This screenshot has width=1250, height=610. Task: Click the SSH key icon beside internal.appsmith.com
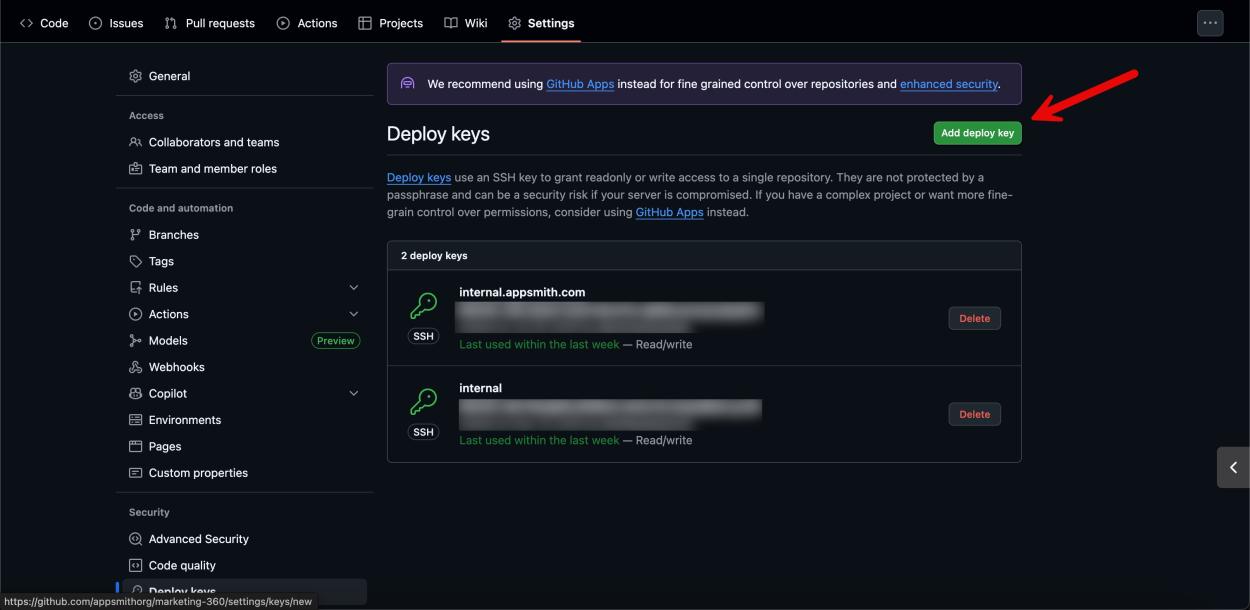pyautogui.click(x=422, y=305)
